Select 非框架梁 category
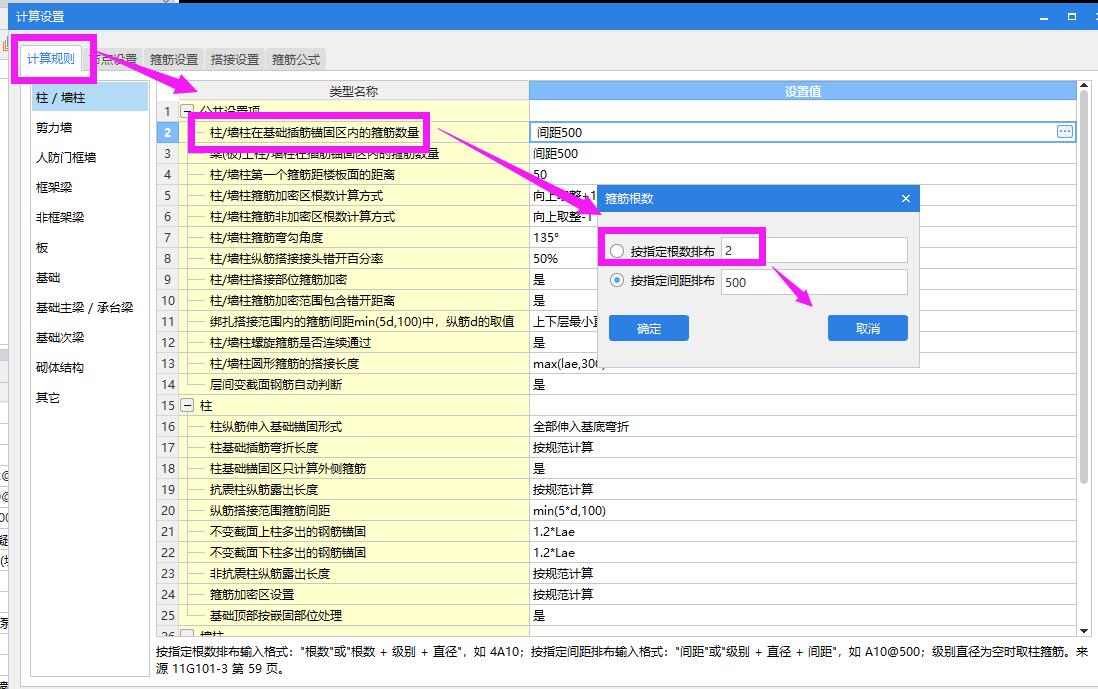Image resolution: width=1098 pixels, height=689 pixels. (x=90, y=218)
